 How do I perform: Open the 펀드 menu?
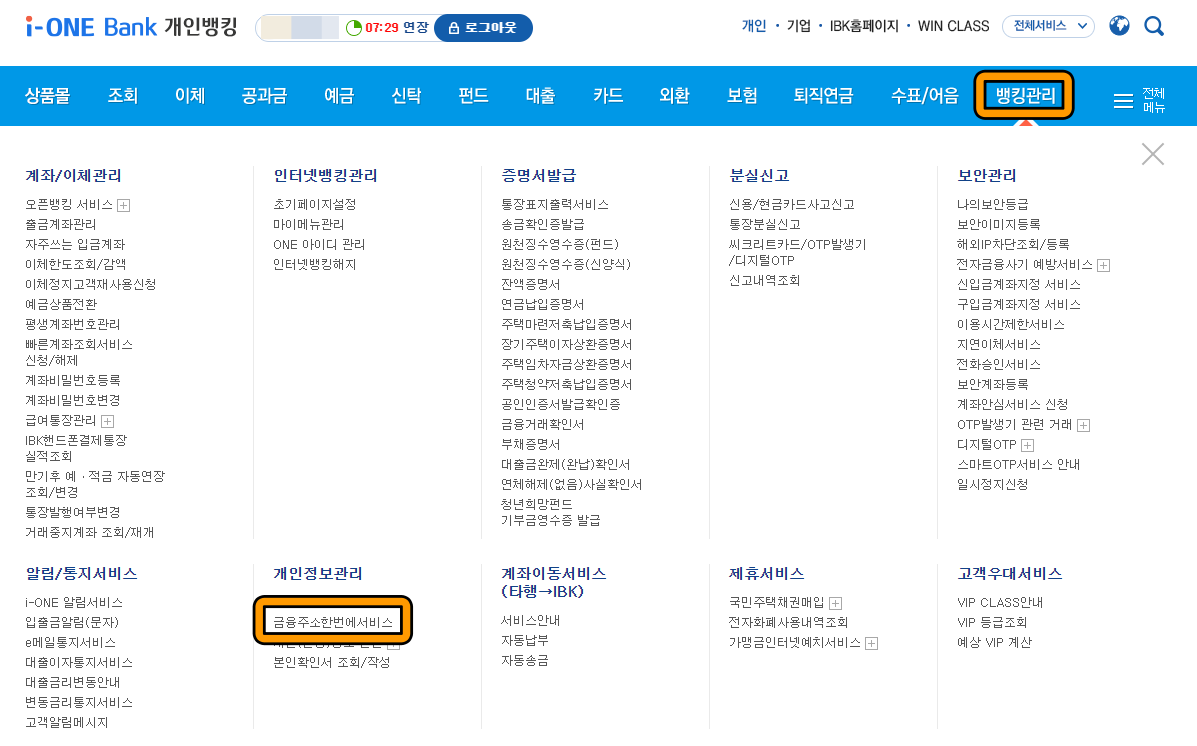[473, 95]
